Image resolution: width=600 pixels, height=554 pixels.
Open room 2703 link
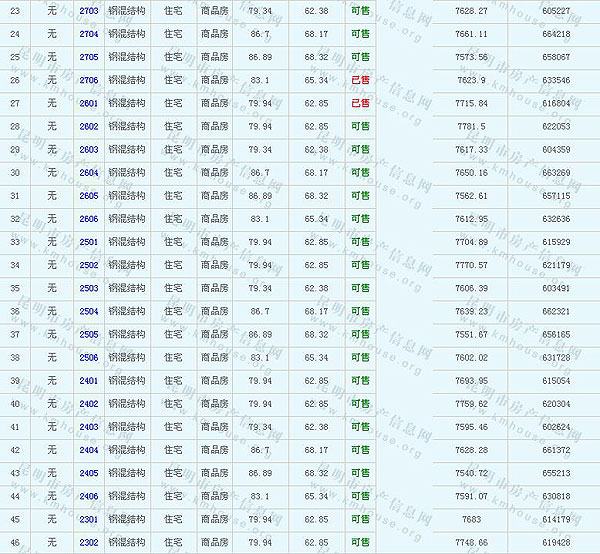[88, 11]
